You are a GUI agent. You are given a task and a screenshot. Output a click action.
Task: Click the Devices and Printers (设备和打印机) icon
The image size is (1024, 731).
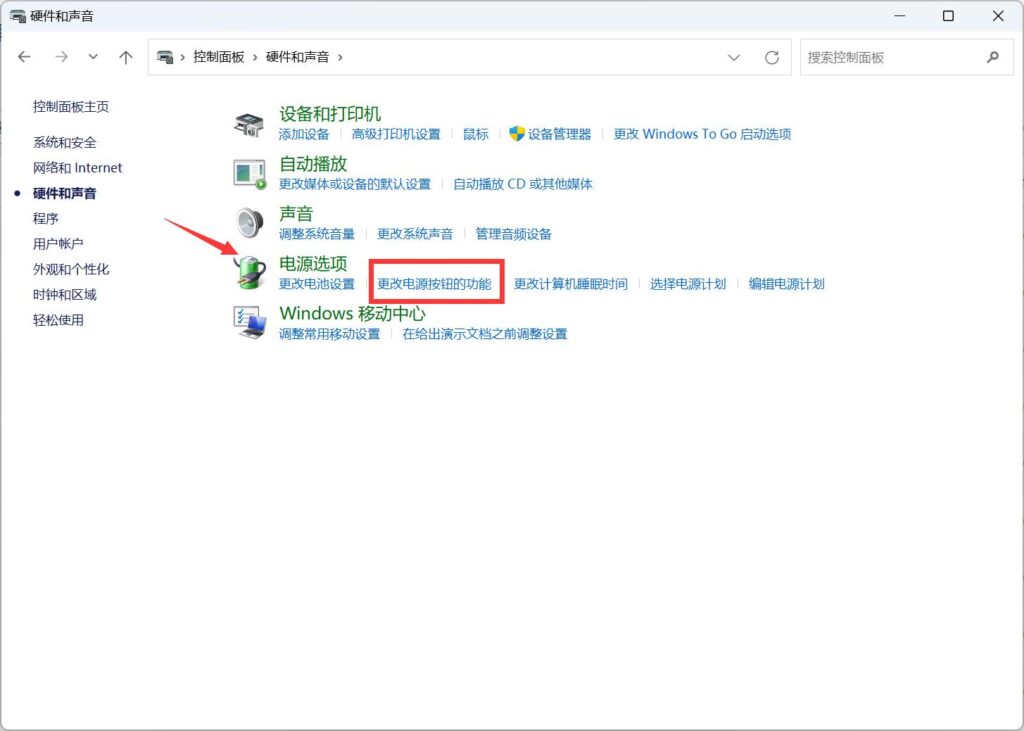tap(249, 124)
